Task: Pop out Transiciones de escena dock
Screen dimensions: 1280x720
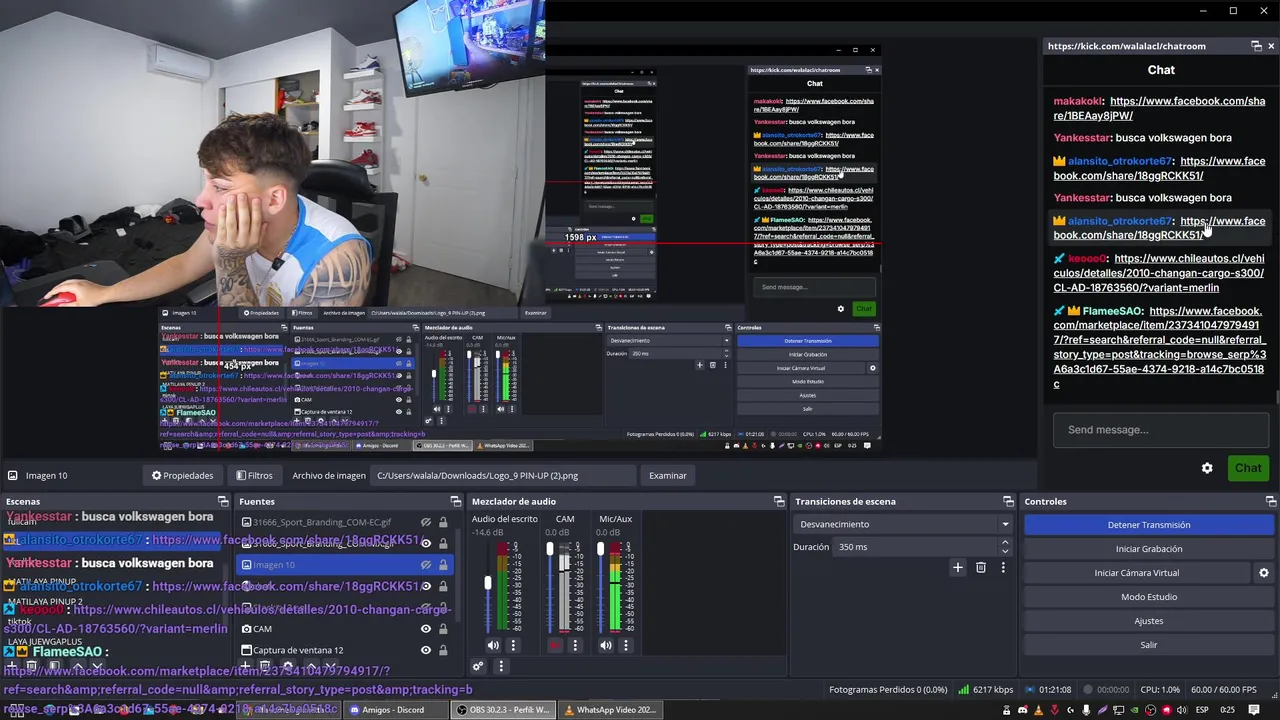Action: [1008, 502]
